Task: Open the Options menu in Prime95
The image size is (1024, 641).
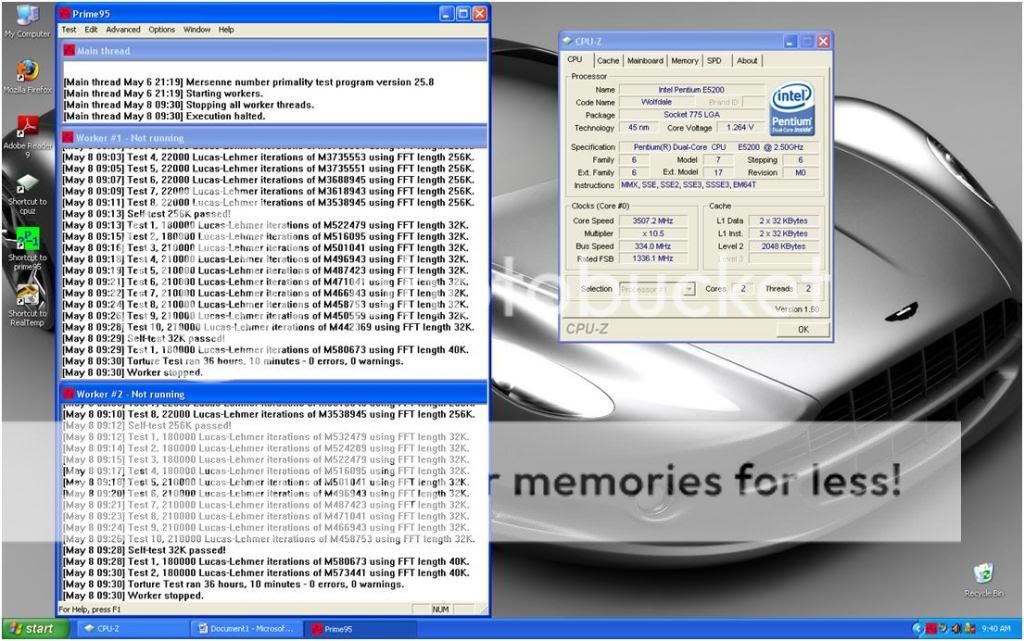Action: (161, 29)
